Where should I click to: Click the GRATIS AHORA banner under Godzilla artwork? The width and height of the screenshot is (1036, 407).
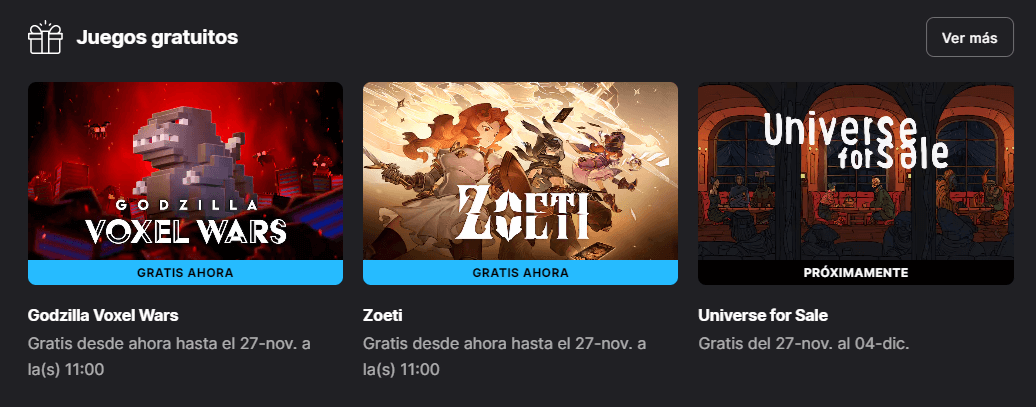click(x=185, y=272)
